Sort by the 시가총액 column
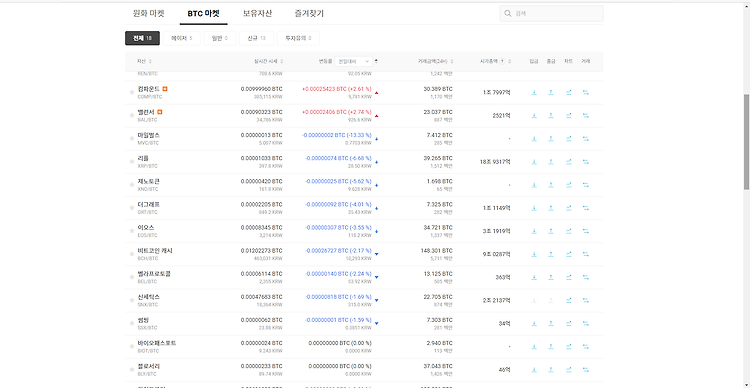 click(x=496, y=61)
